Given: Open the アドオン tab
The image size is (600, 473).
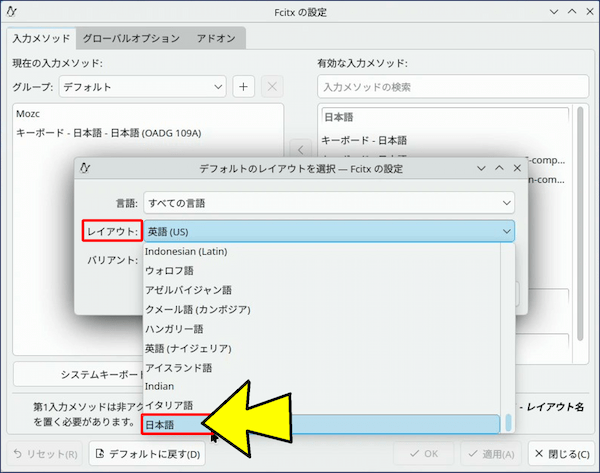Looking at the screenshot, I should click(216, 38).
